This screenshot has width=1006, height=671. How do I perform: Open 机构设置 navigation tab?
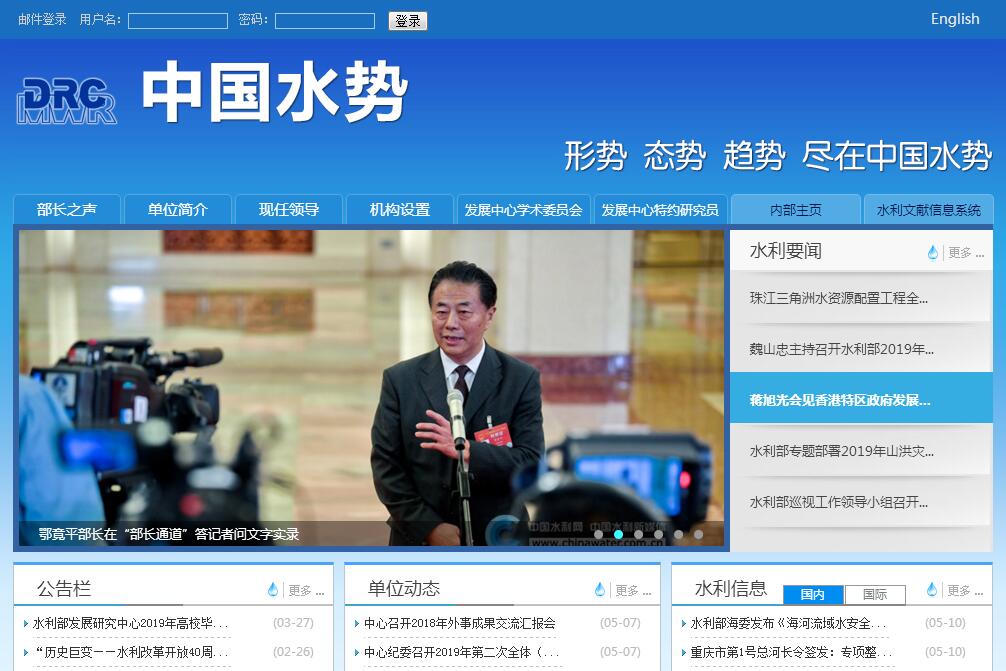[399, 210]
